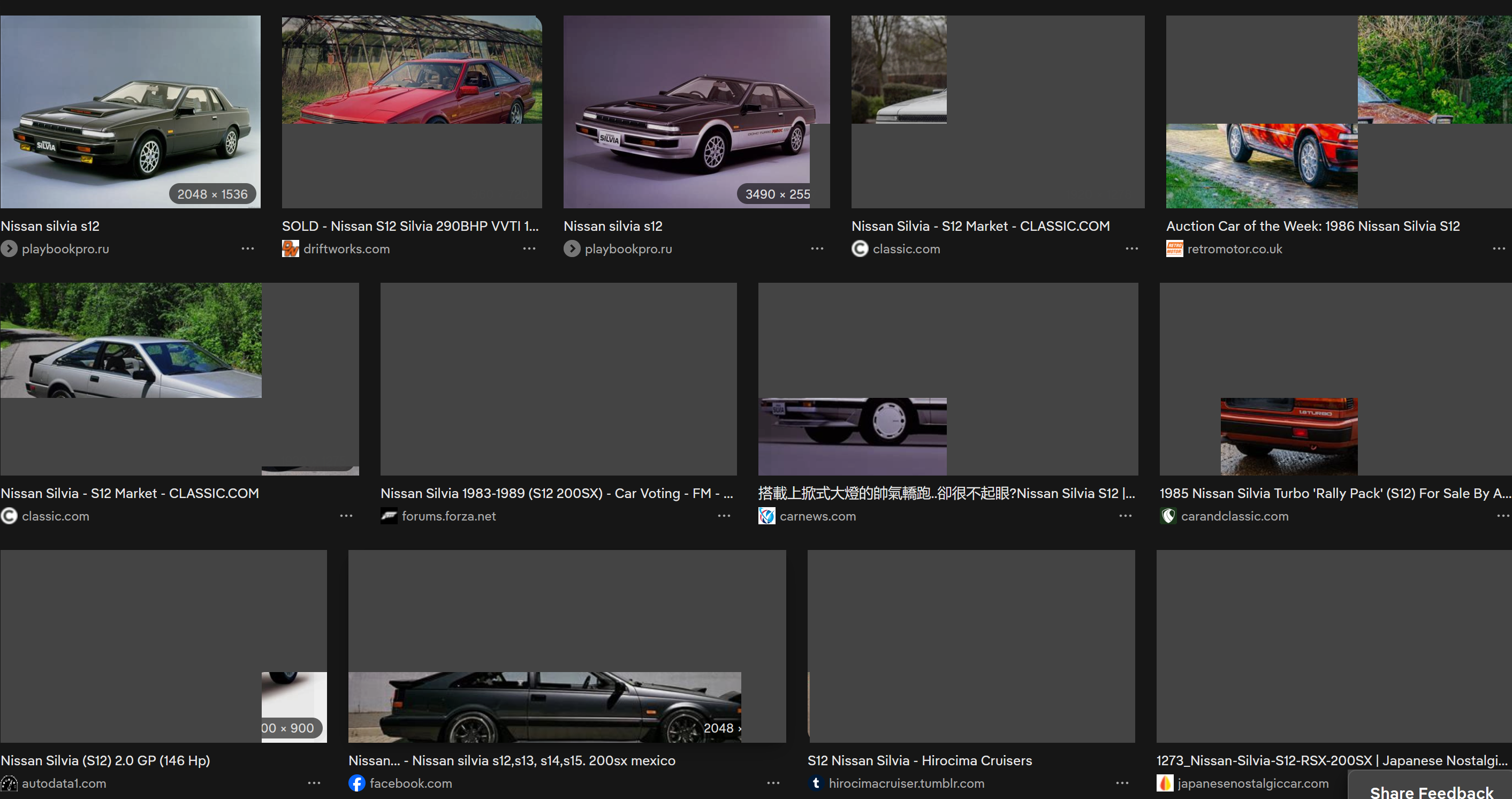This screenshot has width=1512, height=799.
Task: Visit the driftworks.com source link
Action: [346, 249]
